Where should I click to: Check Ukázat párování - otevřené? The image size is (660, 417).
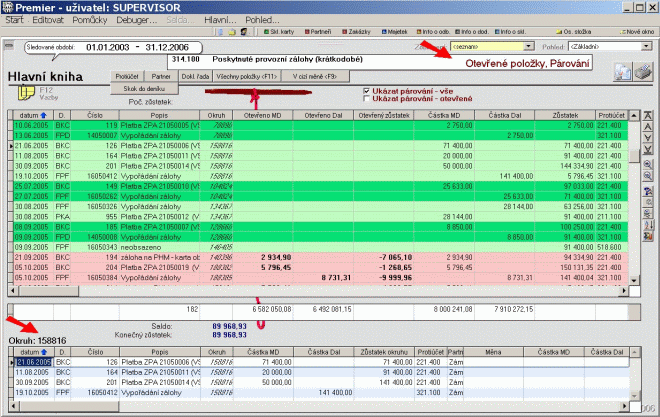(367, 98)
